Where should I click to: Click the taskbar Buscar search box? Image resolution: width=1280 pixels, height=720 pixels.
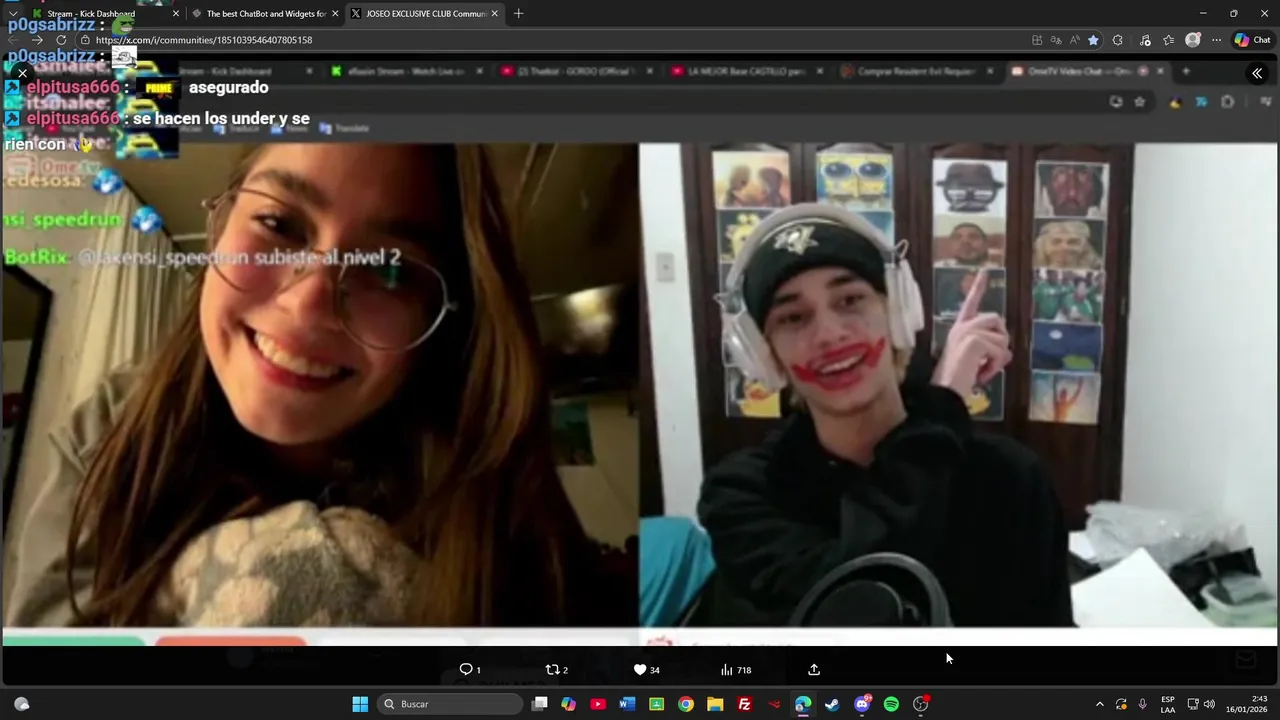click(451, 704)
